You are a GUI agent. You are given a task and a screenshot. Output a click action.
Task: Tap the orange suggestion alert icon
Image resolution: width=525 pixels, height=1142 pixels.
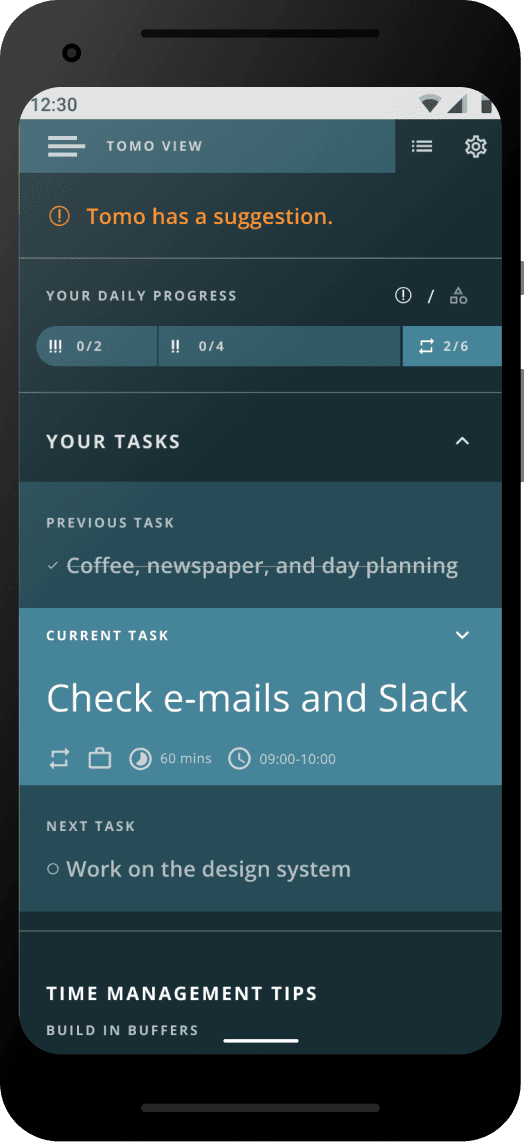59,216
